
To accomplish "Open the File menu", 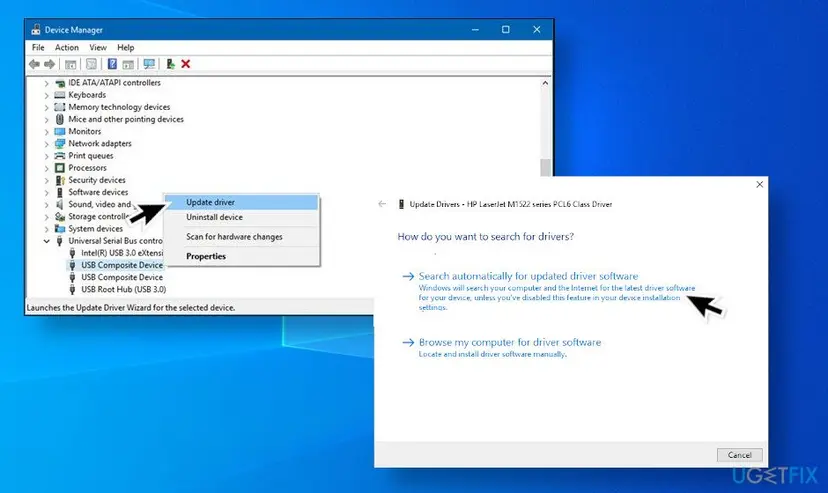I will point(38,48).
